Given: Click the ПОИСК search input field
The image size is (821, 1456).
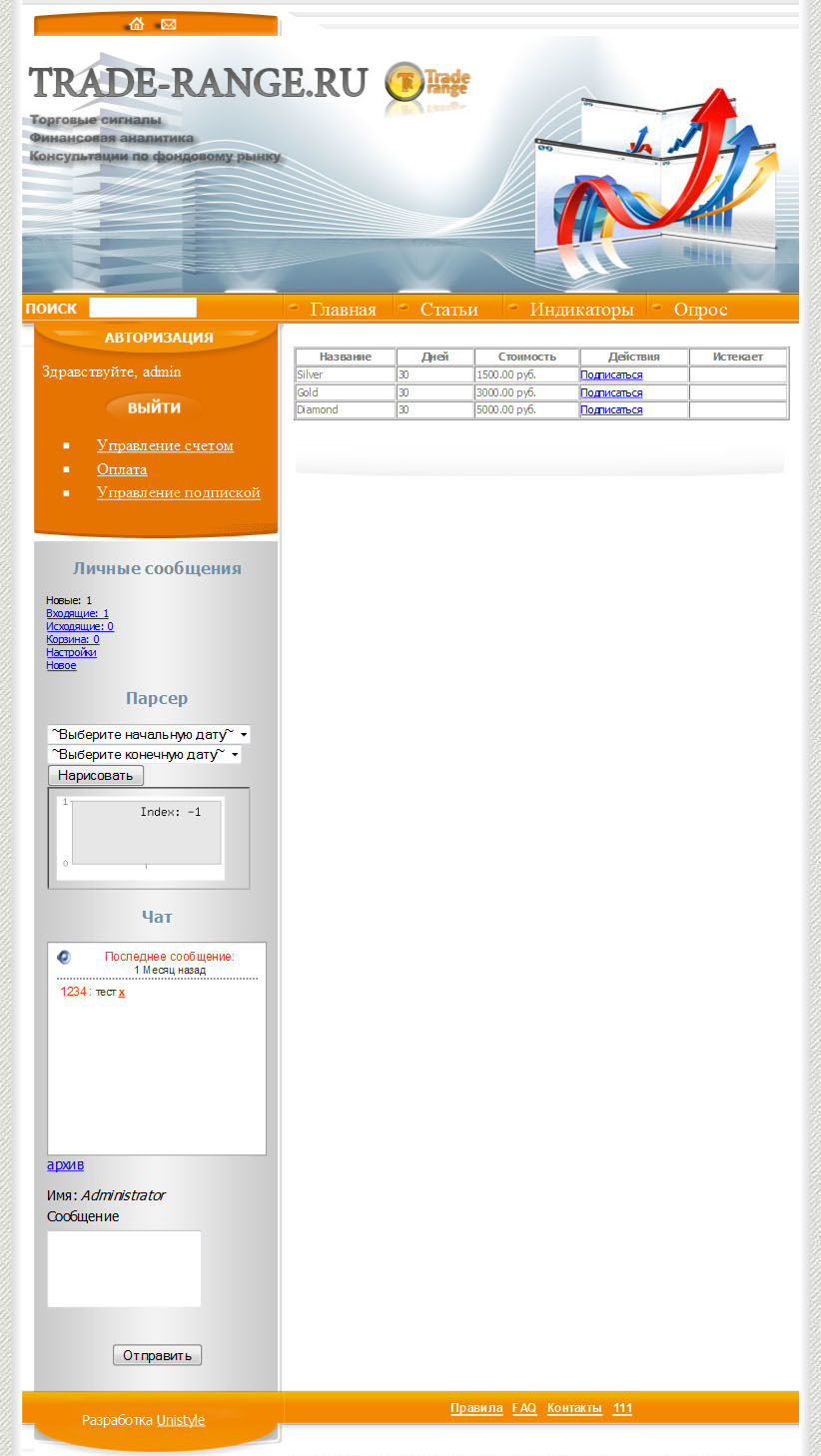Looking at the screenshot, I should [142, 307].
